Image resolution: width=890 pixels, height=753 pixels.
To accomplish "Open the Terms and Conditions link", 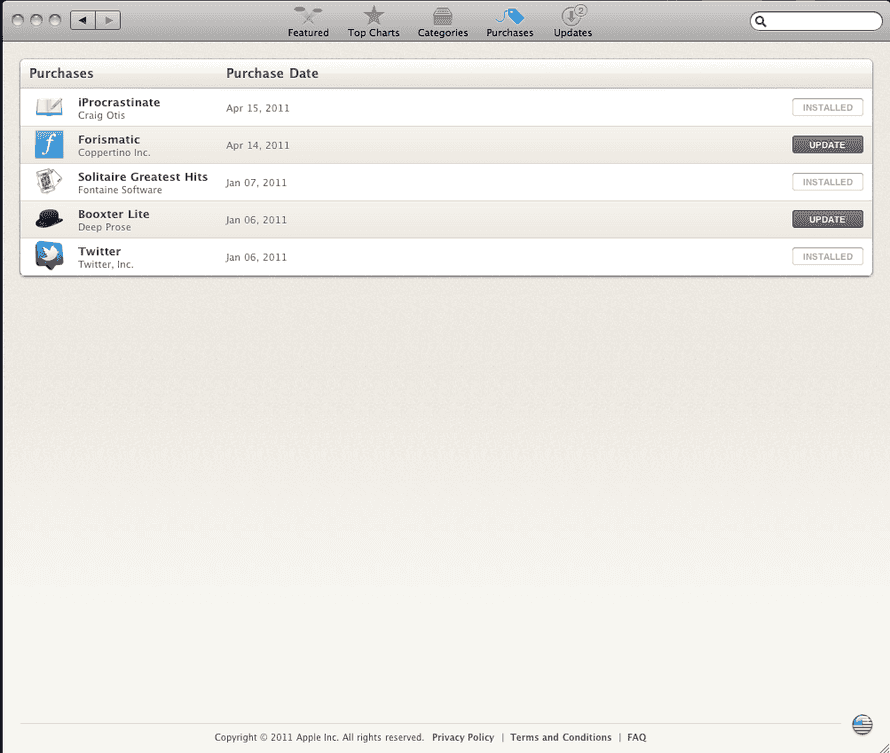I will tap(561, 737).
